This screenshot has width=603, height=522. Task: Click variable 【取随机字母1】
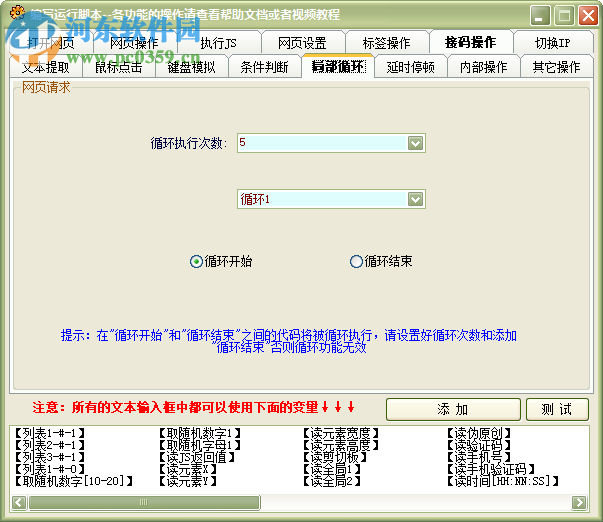pyautogui.click(x=200, y=445)
